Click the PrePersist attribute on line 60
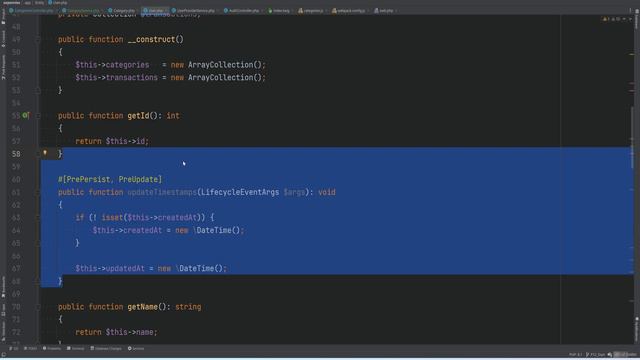Viewport: 640px width, 360px height. point(88,180)
